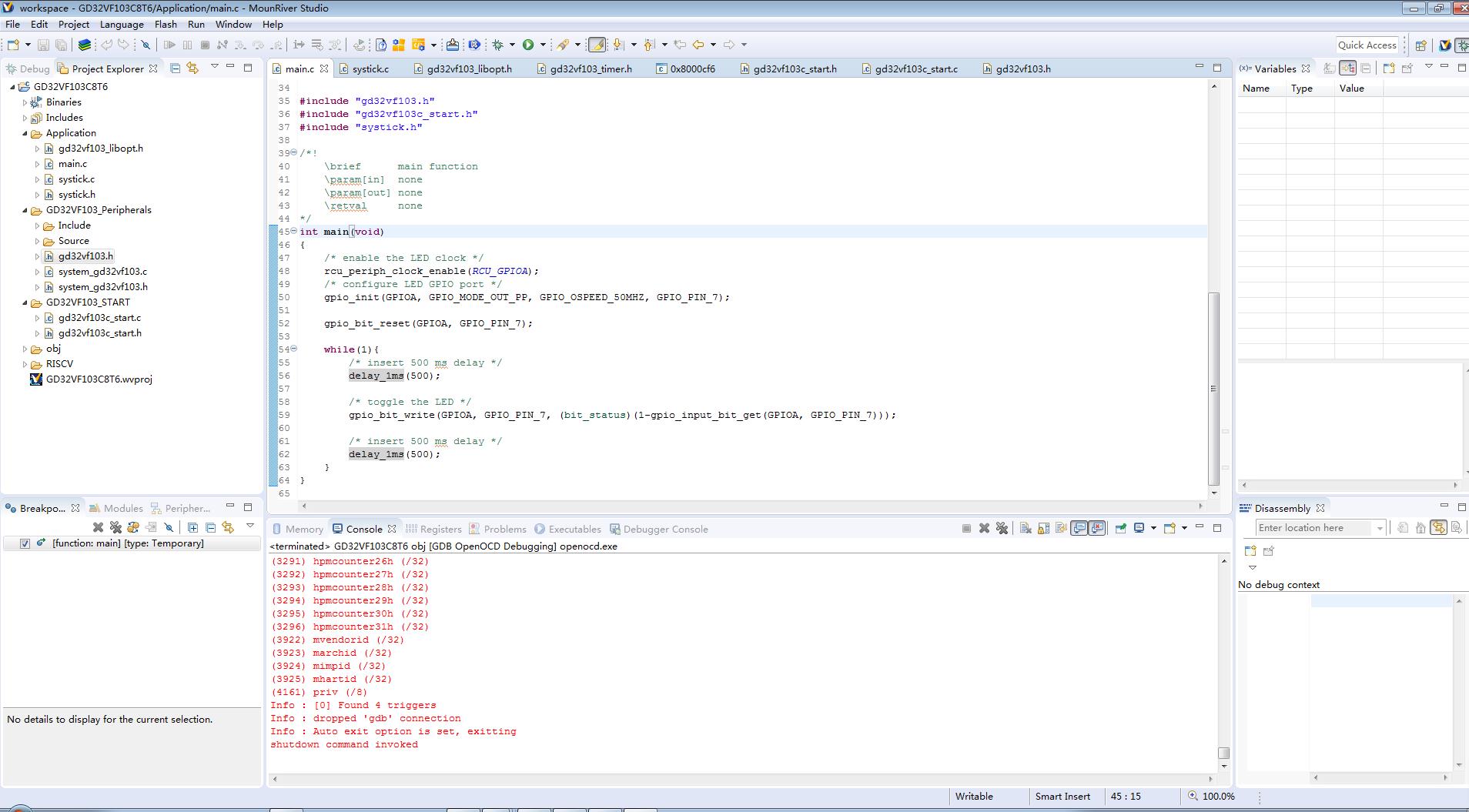Viewport: 1469px width, 812px height.
Task: Open the Debug button dropdown arrow
Action: pos(512,45)
